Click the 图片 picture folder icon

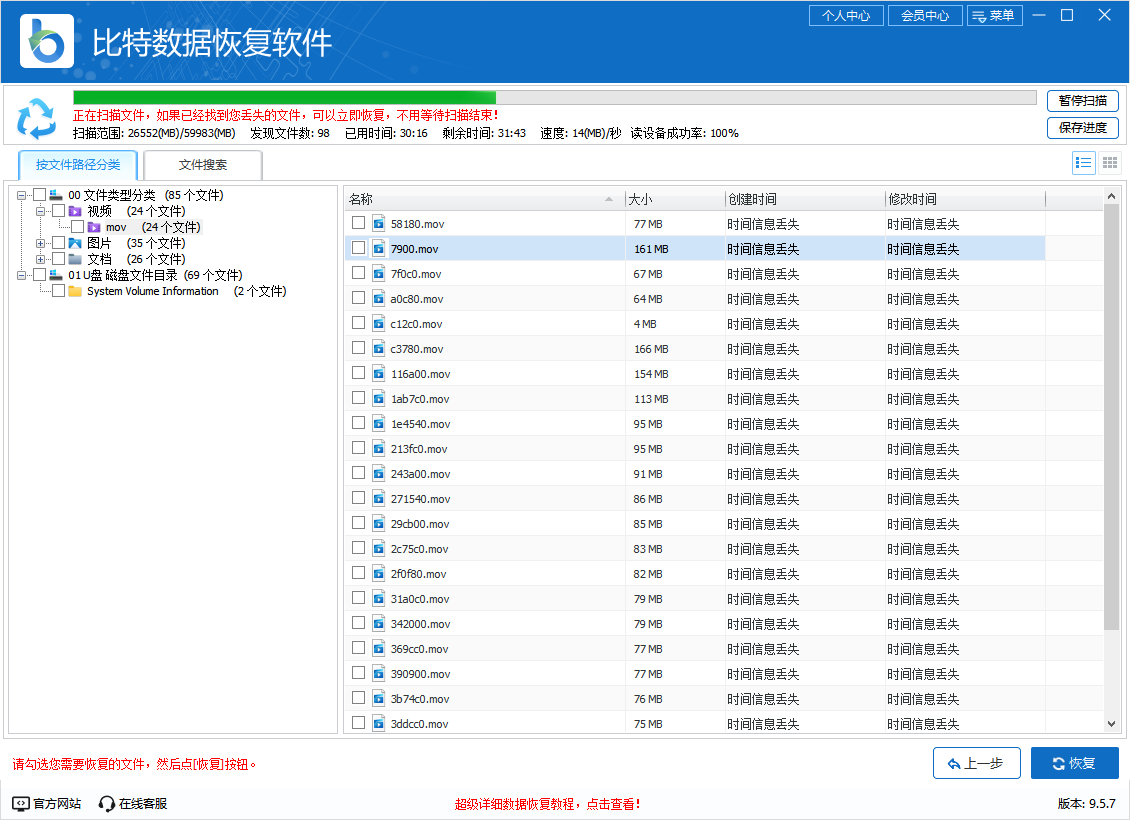point(75,243)
